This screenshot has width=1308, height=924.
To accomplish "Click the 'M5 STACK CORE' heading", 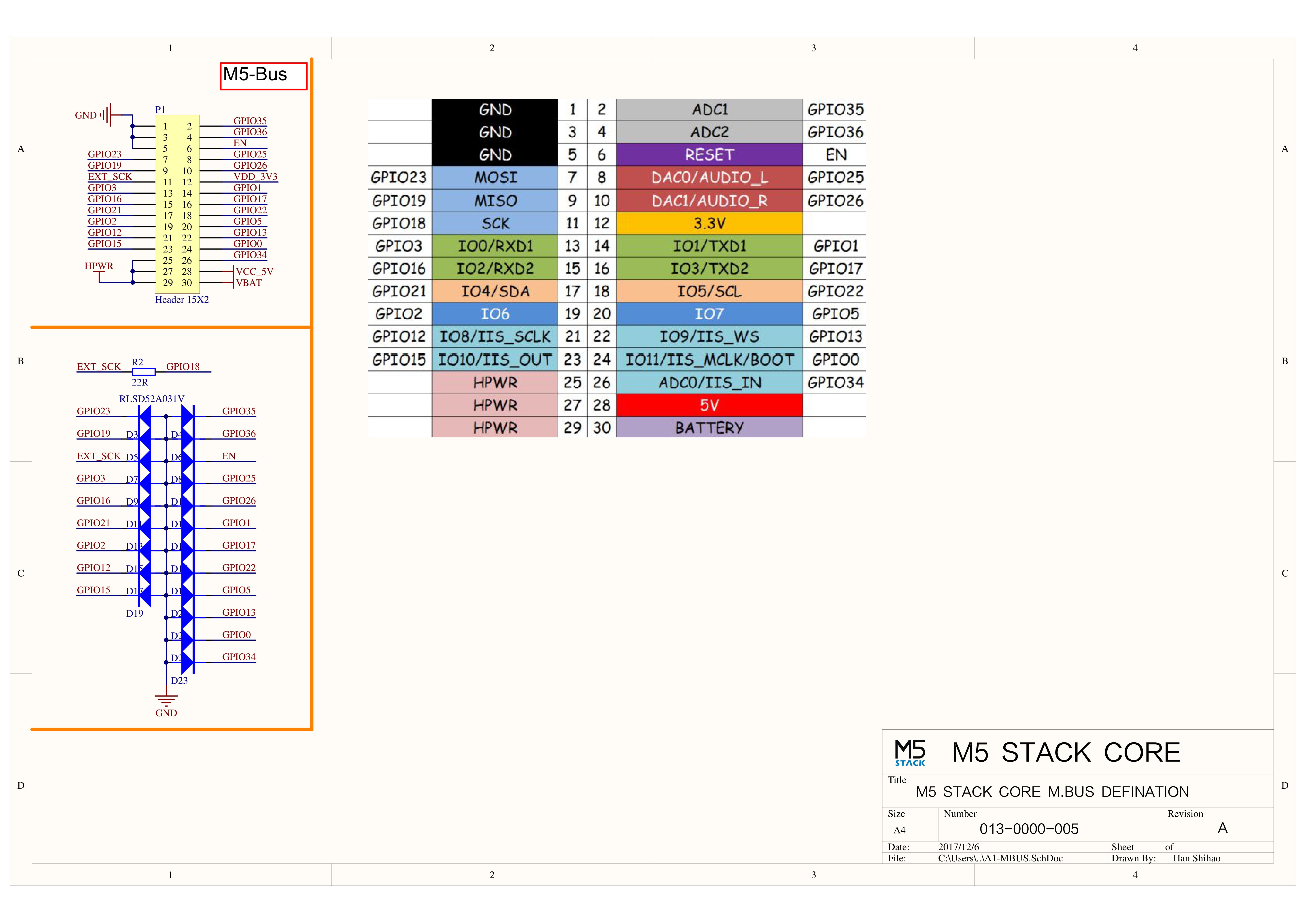I will 1066,752.
